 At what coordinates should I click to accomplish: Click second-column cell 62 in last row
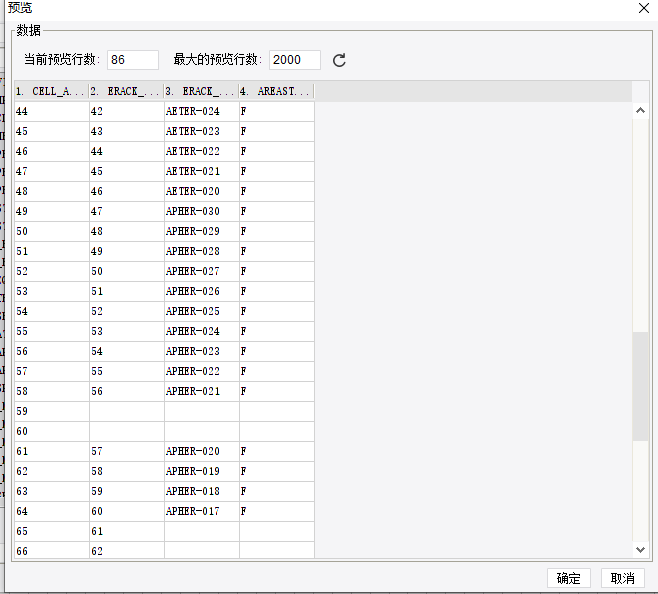(x=126, y=550)
